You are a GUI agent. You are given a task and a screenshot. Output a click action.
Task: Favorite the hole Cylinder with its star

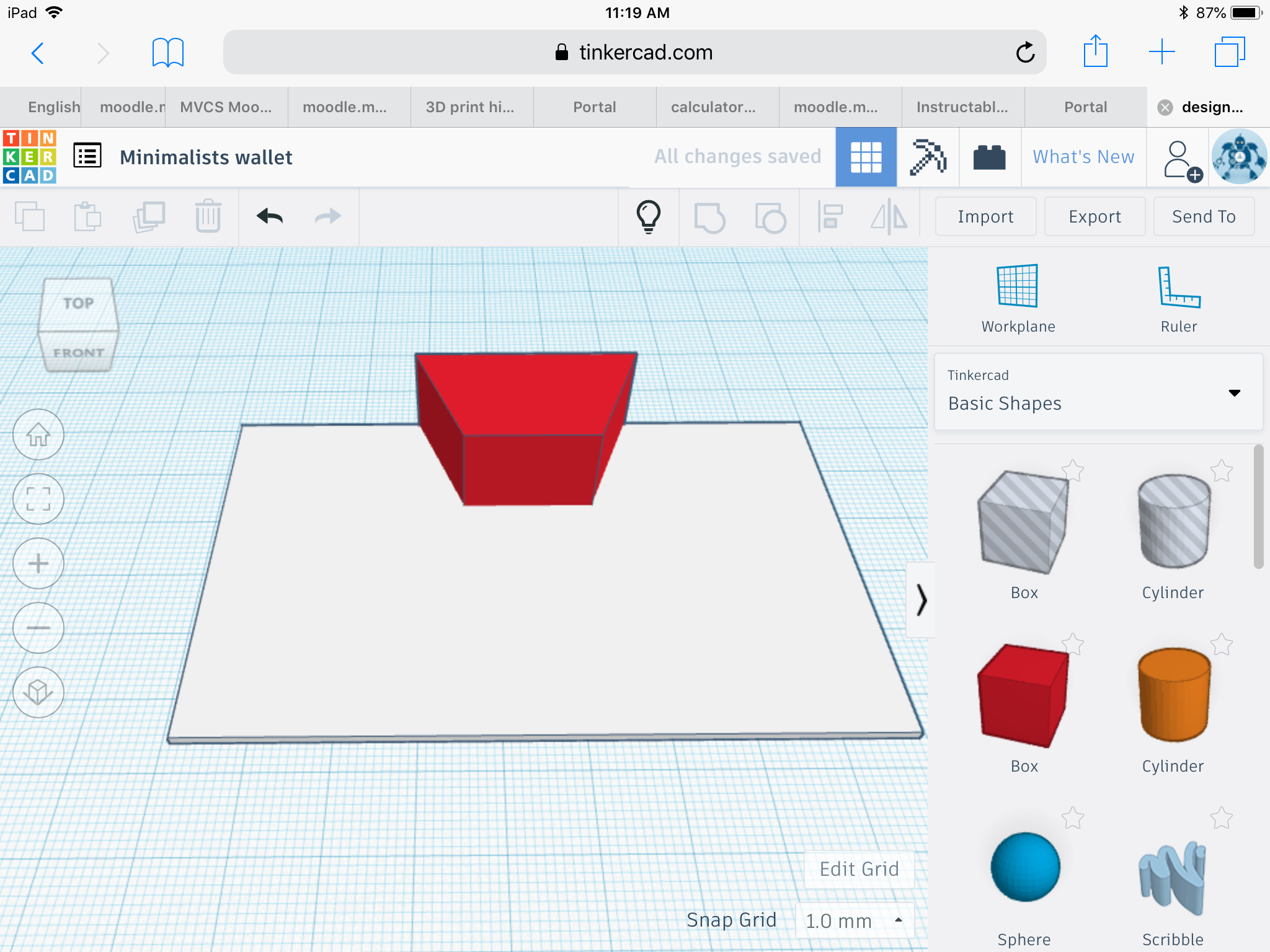point(1222,471)
